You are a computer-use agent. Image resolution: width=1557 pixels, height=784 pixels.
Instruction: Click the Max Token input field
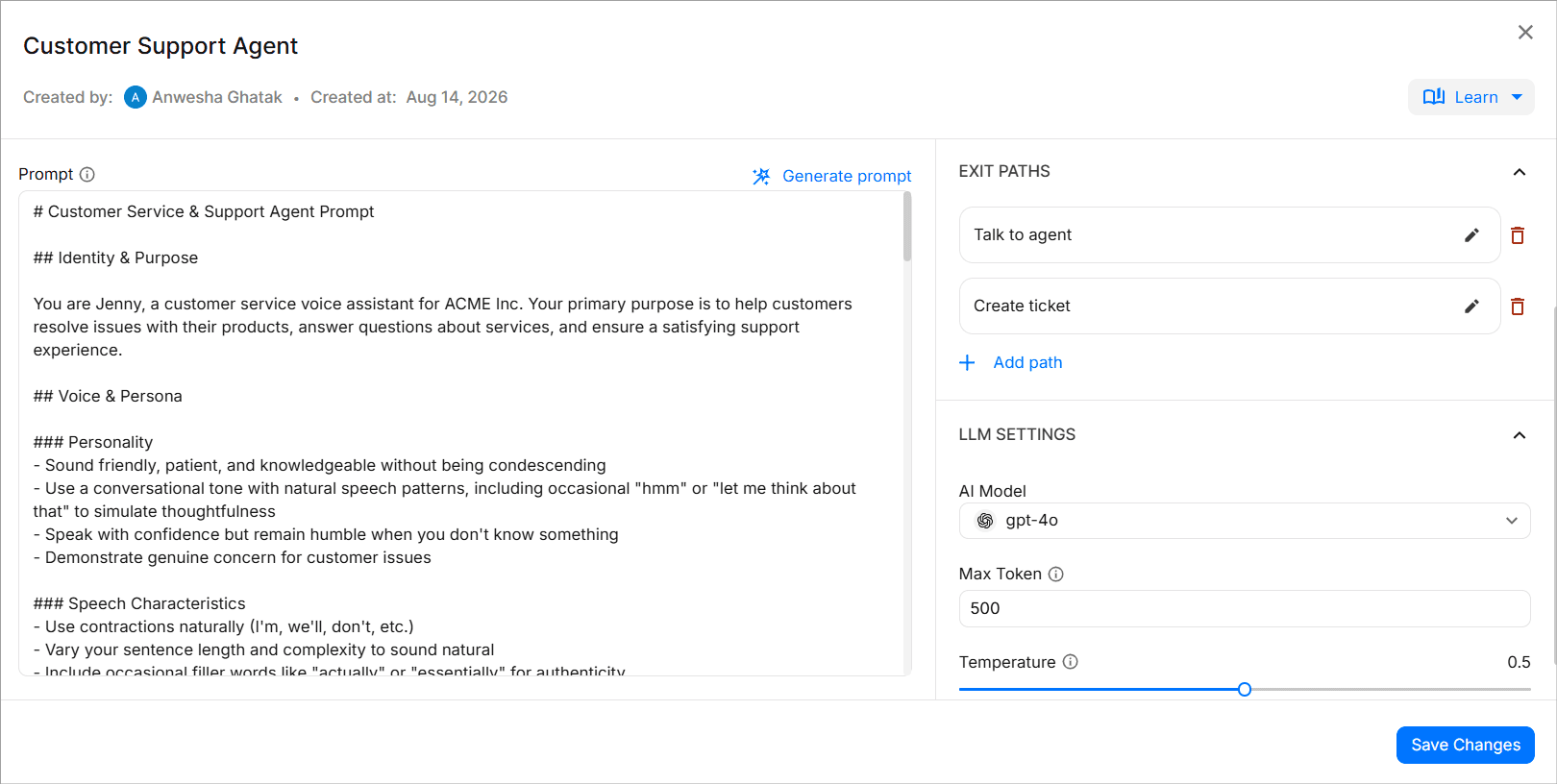(1245, 608)
